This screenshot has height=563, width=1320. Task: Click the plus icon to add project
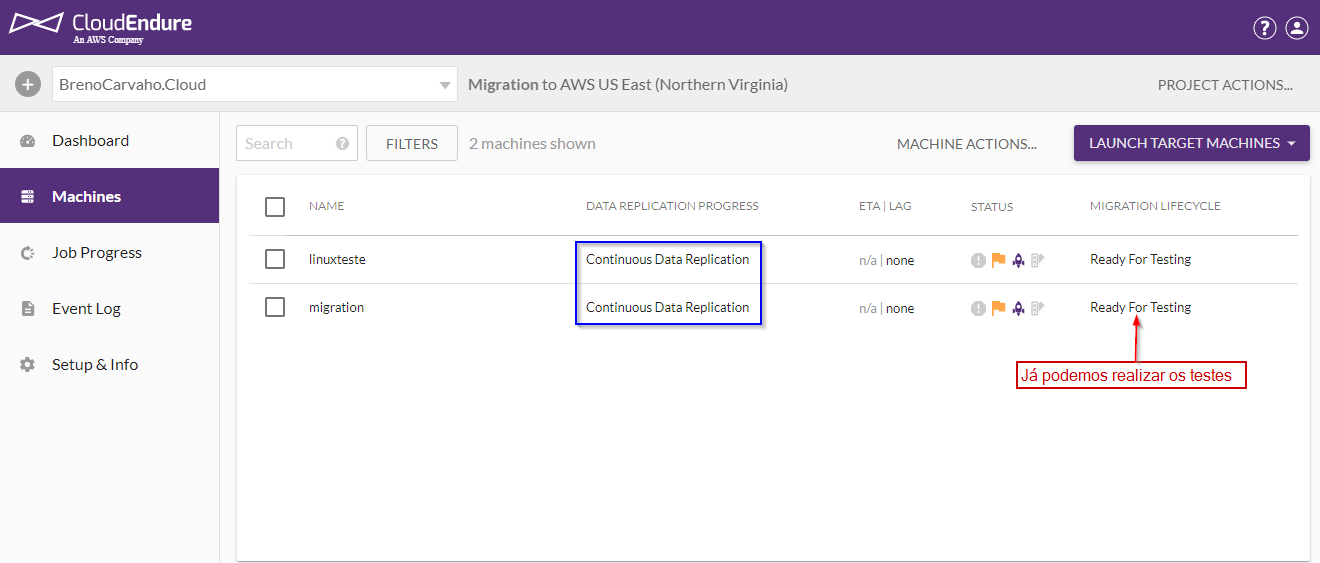tap(28, 85)
